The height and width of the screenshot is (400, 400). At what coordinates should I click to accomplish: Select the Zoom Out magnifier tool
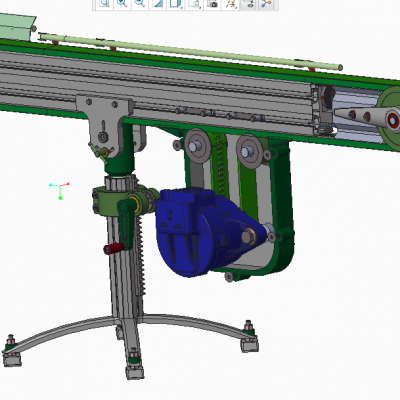tap(139, 3)
